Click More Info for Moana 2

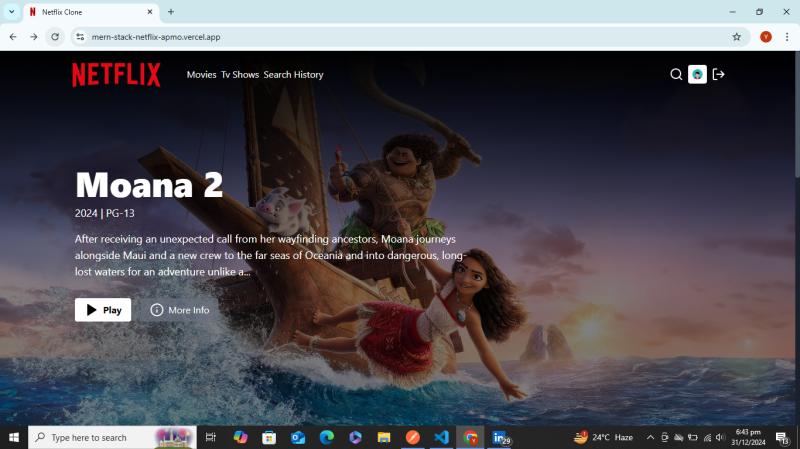pyautogui.click(x=180, y=310)
